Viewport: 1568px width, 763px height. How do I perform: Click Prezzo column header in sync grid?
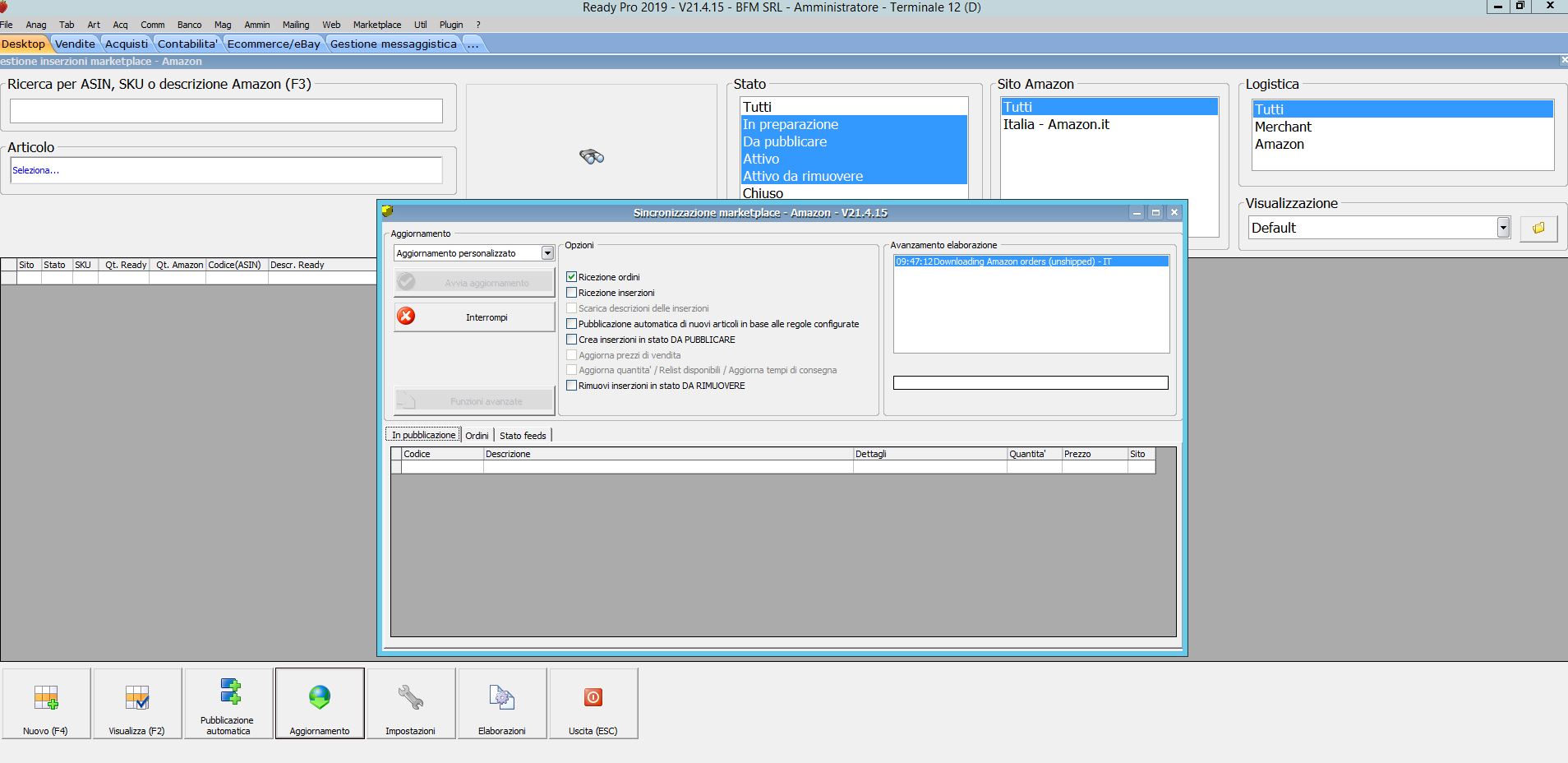[x=1094, y=454]
